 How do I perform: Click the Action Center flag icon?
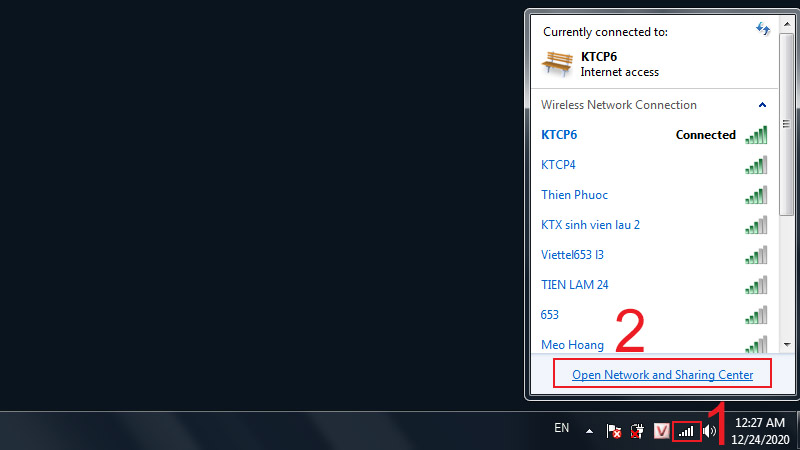click(x=614, y=431)
